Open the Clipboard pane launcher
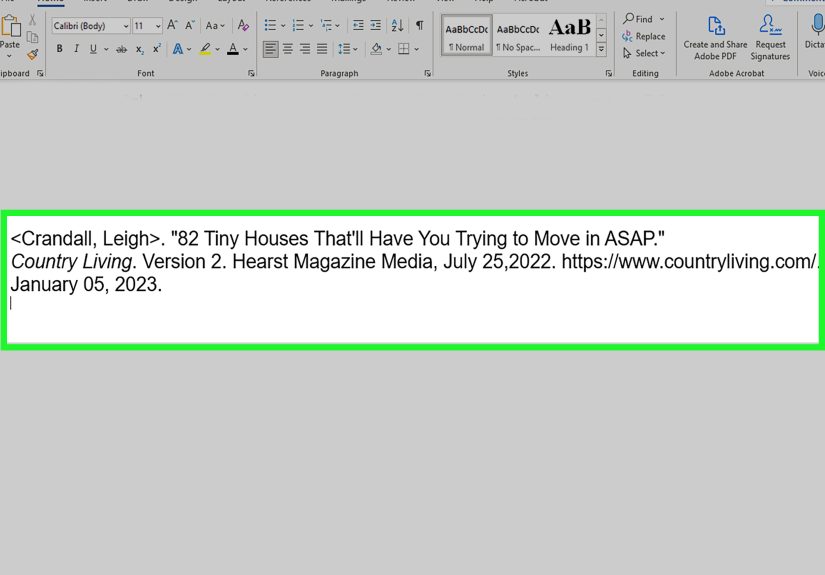Image resolution: width=825 pixels, height=575 pixels. pos(40,74)
